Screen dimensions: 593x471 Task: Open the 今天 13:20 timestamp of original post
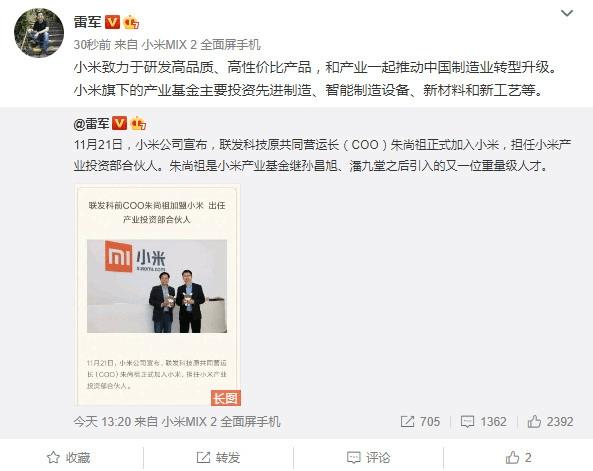102,421
